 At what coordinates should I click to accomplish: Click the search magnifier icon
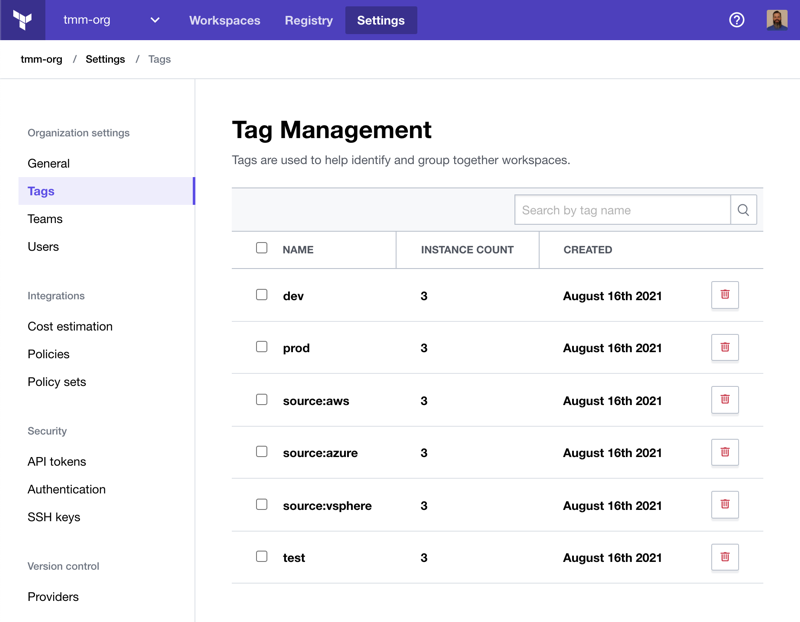743,209
